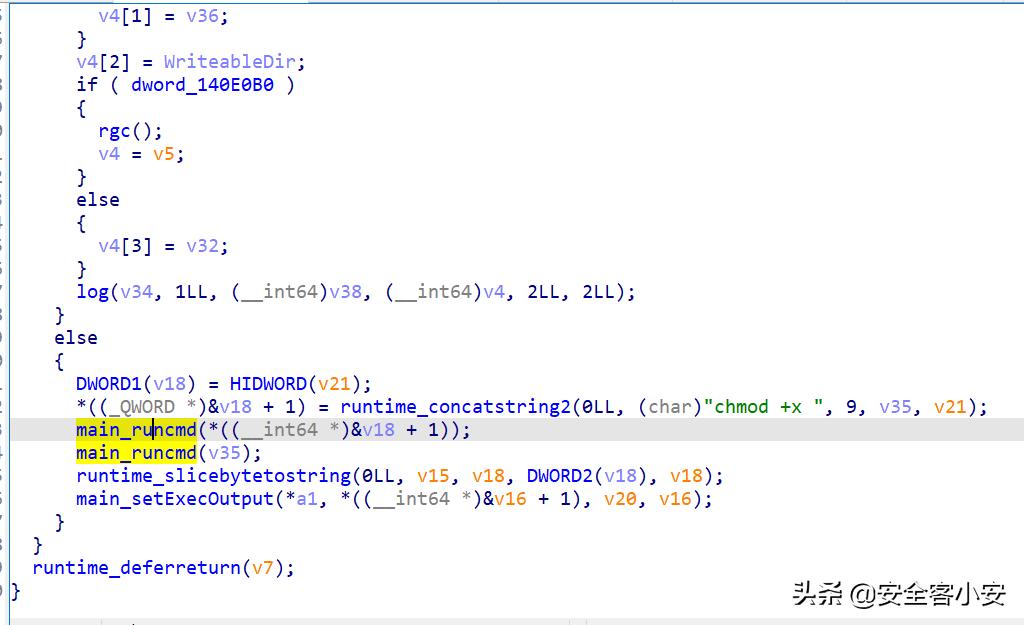The width and height of the screenshot is (1024, 625).
Task: Select v36 in the v4[1] assignment
Action: coord(202,16)
